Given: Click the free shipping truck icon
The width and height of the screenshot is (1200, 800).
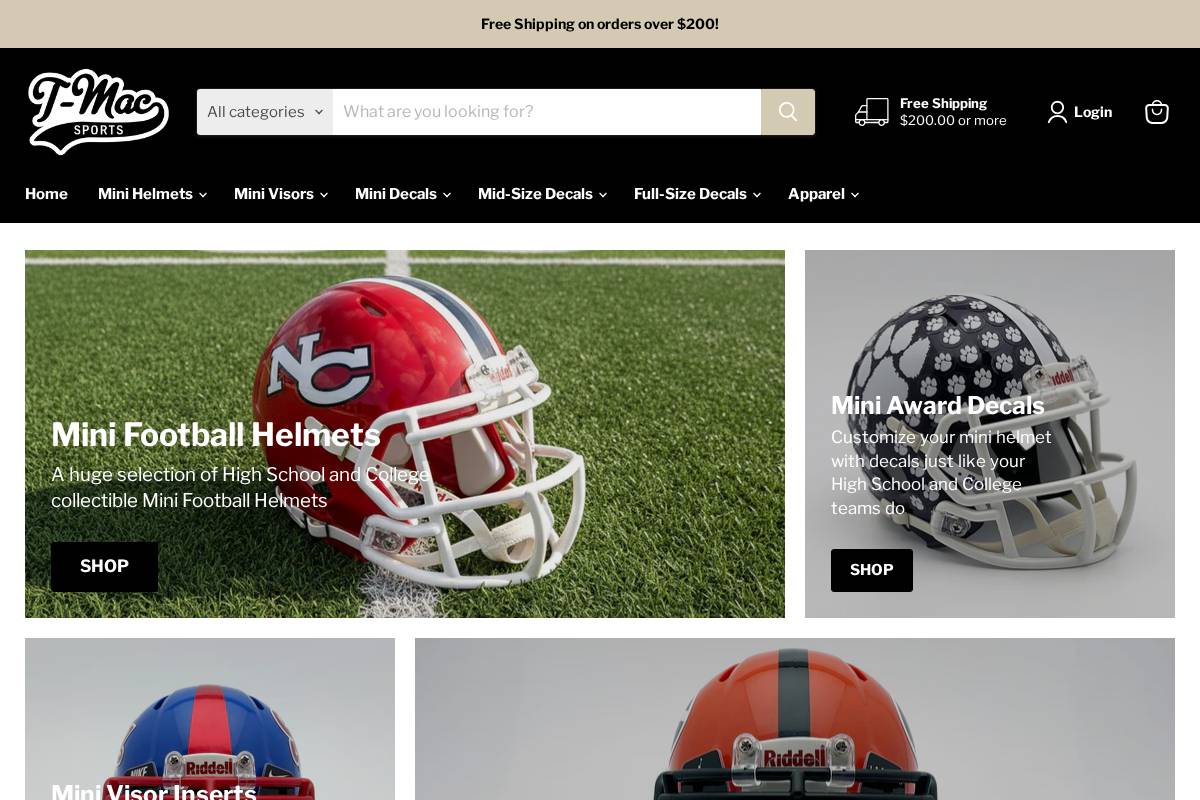Looking at the screenshot, I should (x=871, y=112).
